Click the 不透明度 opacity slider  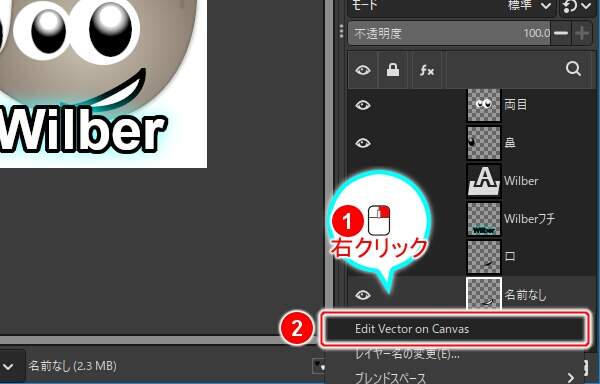(x=449, y=33)
